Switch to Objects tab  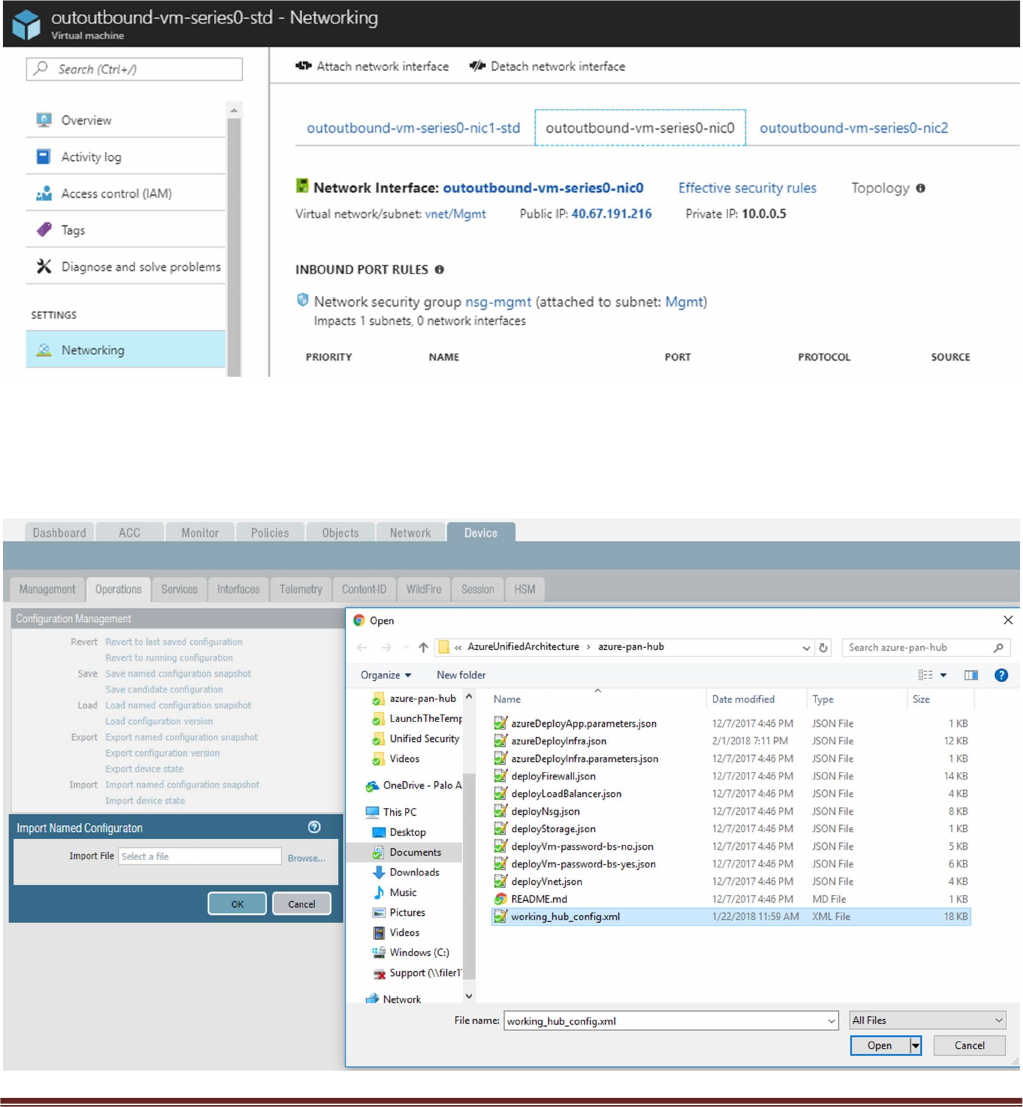340,532
